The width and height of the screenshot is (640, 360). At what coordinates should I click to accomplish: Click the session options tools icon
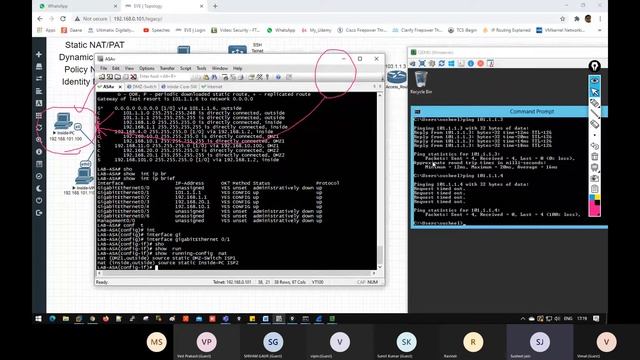(260, 77)
